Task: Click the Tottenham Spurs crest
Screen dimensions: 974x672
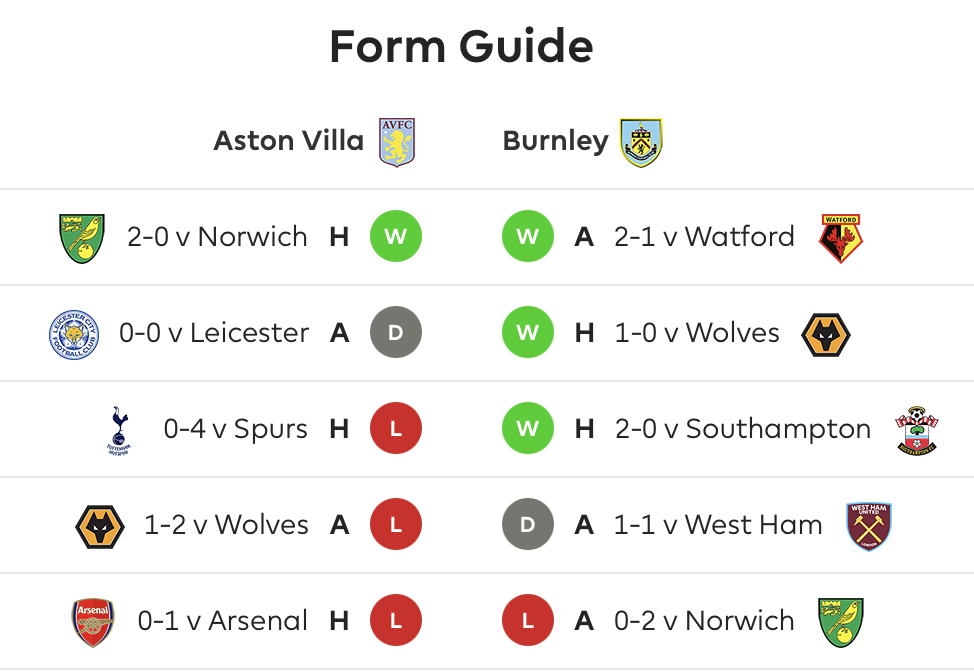Action: point(119,430)
